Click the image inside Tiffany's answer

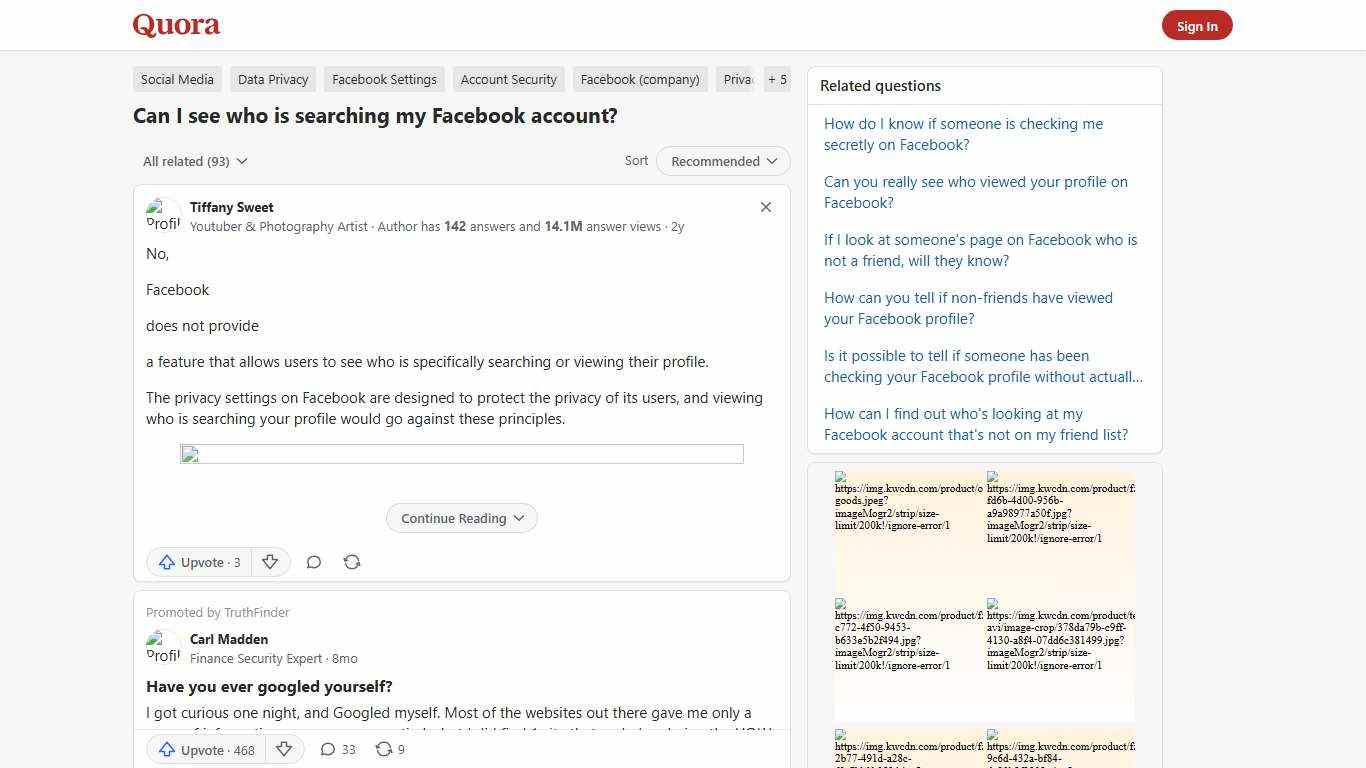coord(461,454)
